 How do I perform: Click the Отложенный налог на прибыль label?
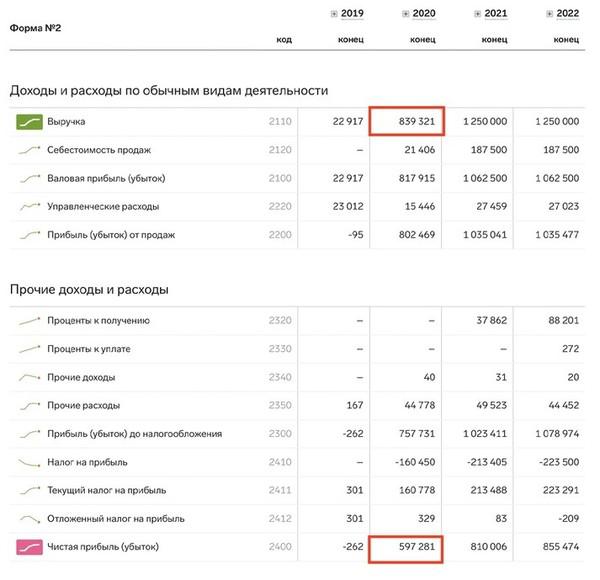[116, 519]
